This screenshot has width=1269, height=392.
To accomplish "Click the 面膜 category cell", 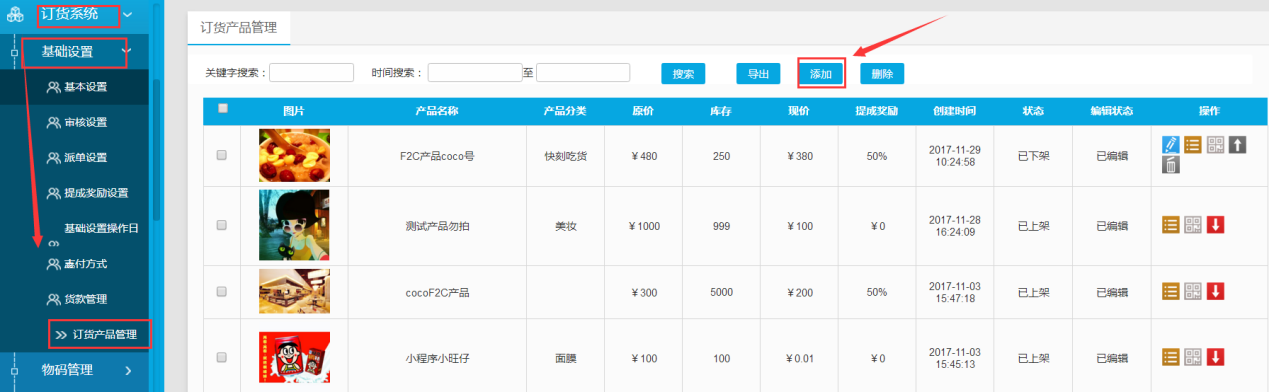I will pos(565,357).
